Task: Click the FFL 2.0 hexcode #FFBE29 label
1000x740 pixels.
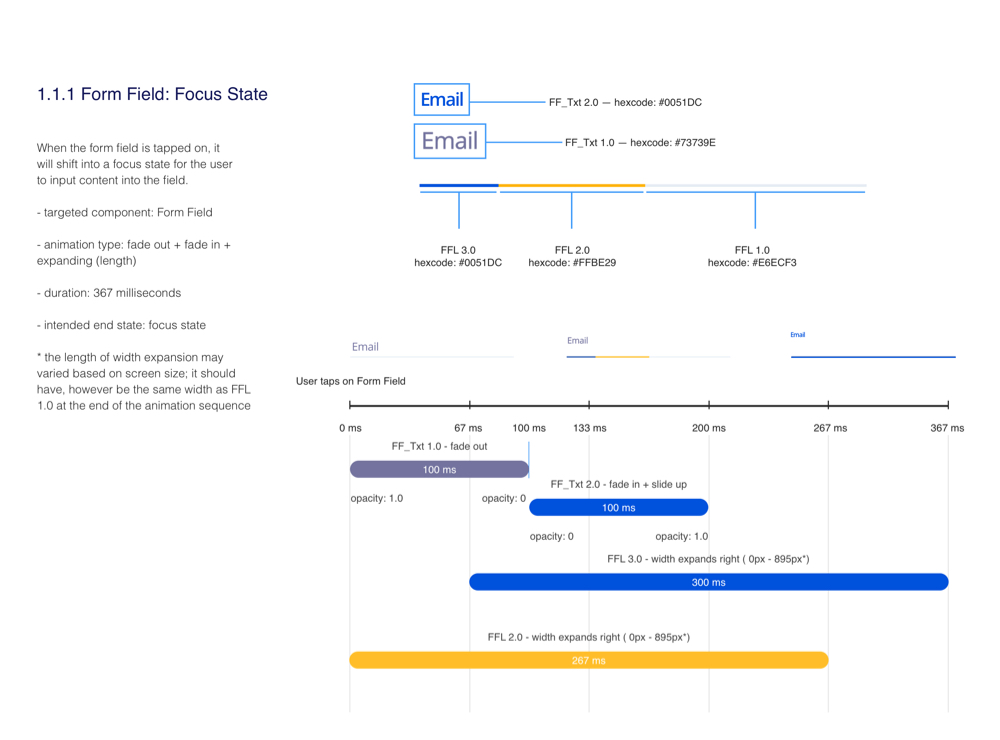Action: pos(572,257)
